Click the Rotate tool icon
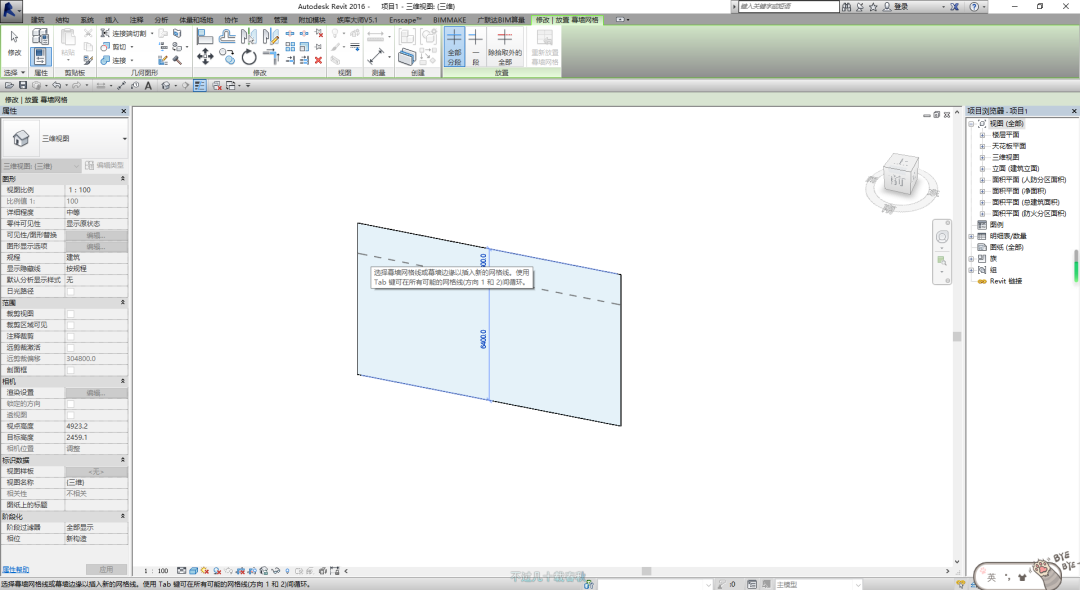Viewport: 1080px width, 590px height. 249,57
